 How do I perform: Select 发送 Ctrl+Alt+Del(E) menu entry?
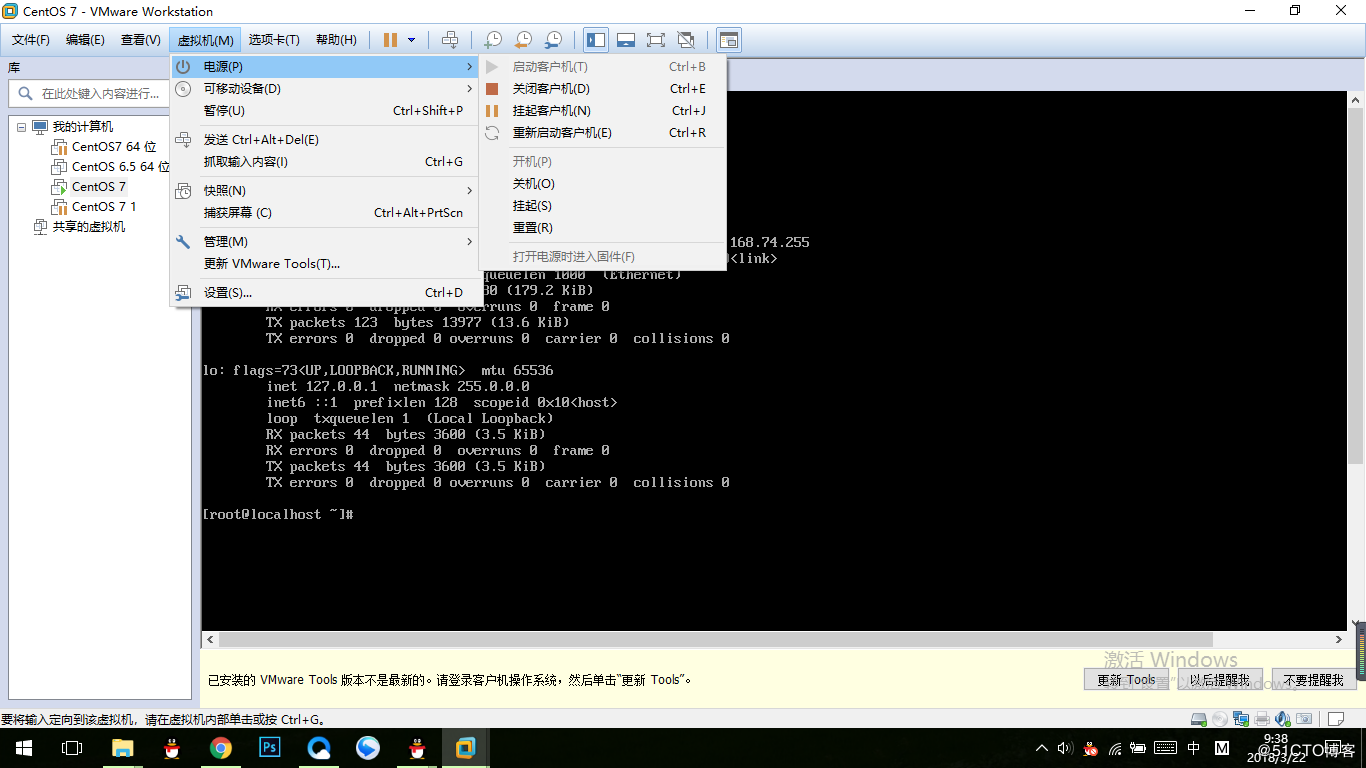coord(325,140)
